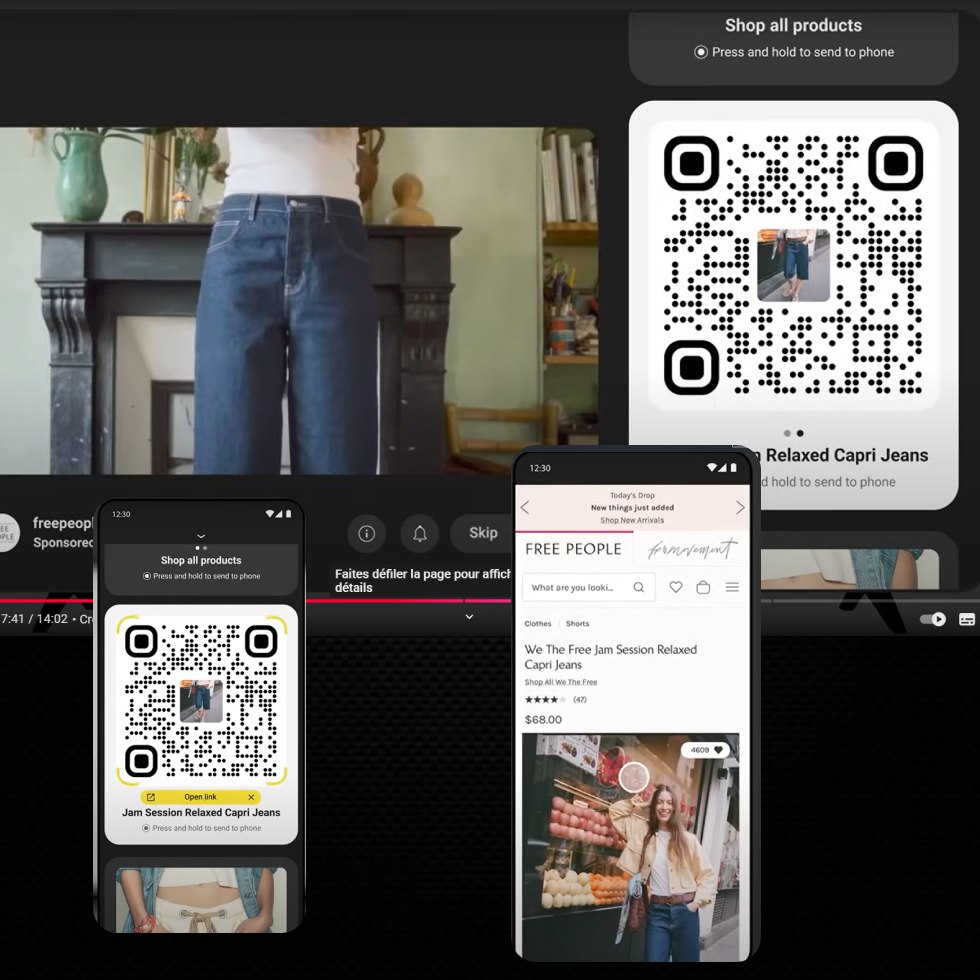Viewport: 980px width, 980px height.
Task: Open the 'Shop All We The Free' link
Action: pyautogui.click(x=561, y=682)
